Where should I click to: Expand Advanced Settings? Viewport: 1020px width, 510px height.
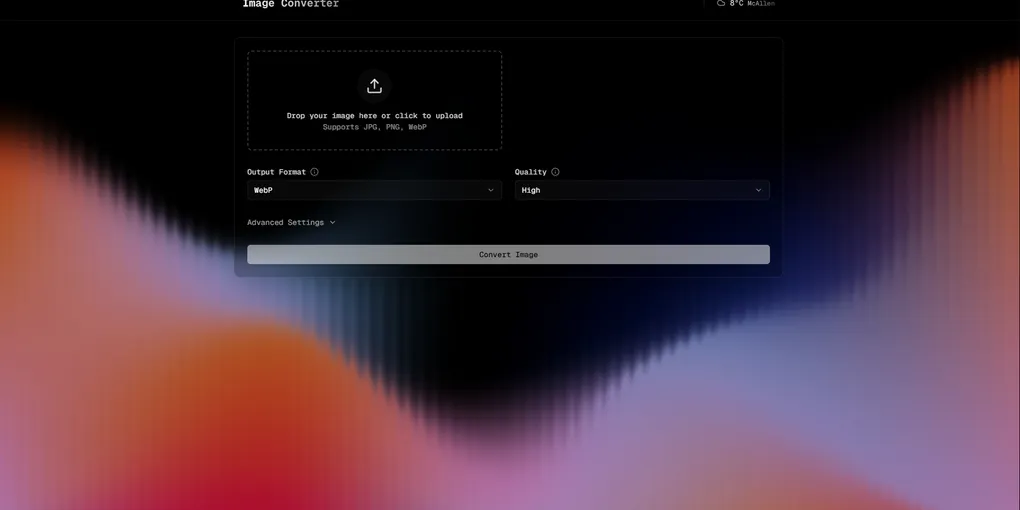[x=291, y=222]
